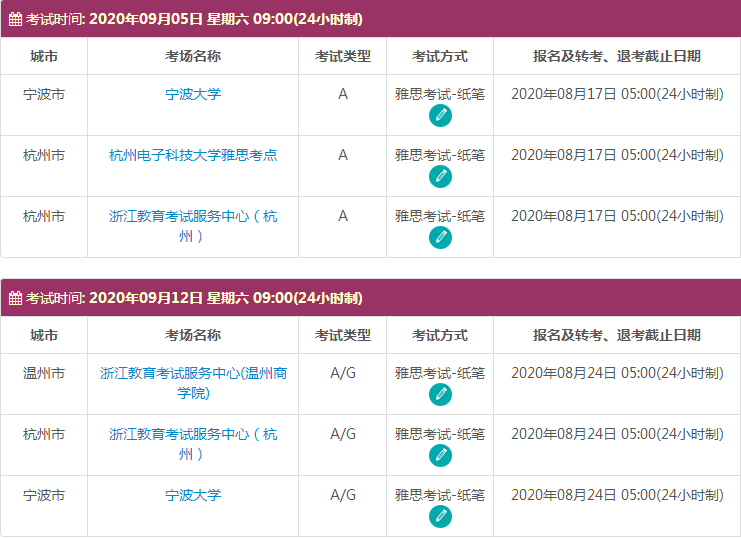
Task: Click the calendar icon beside the 09月12日 exam time
Action: [x=15, y=298]
